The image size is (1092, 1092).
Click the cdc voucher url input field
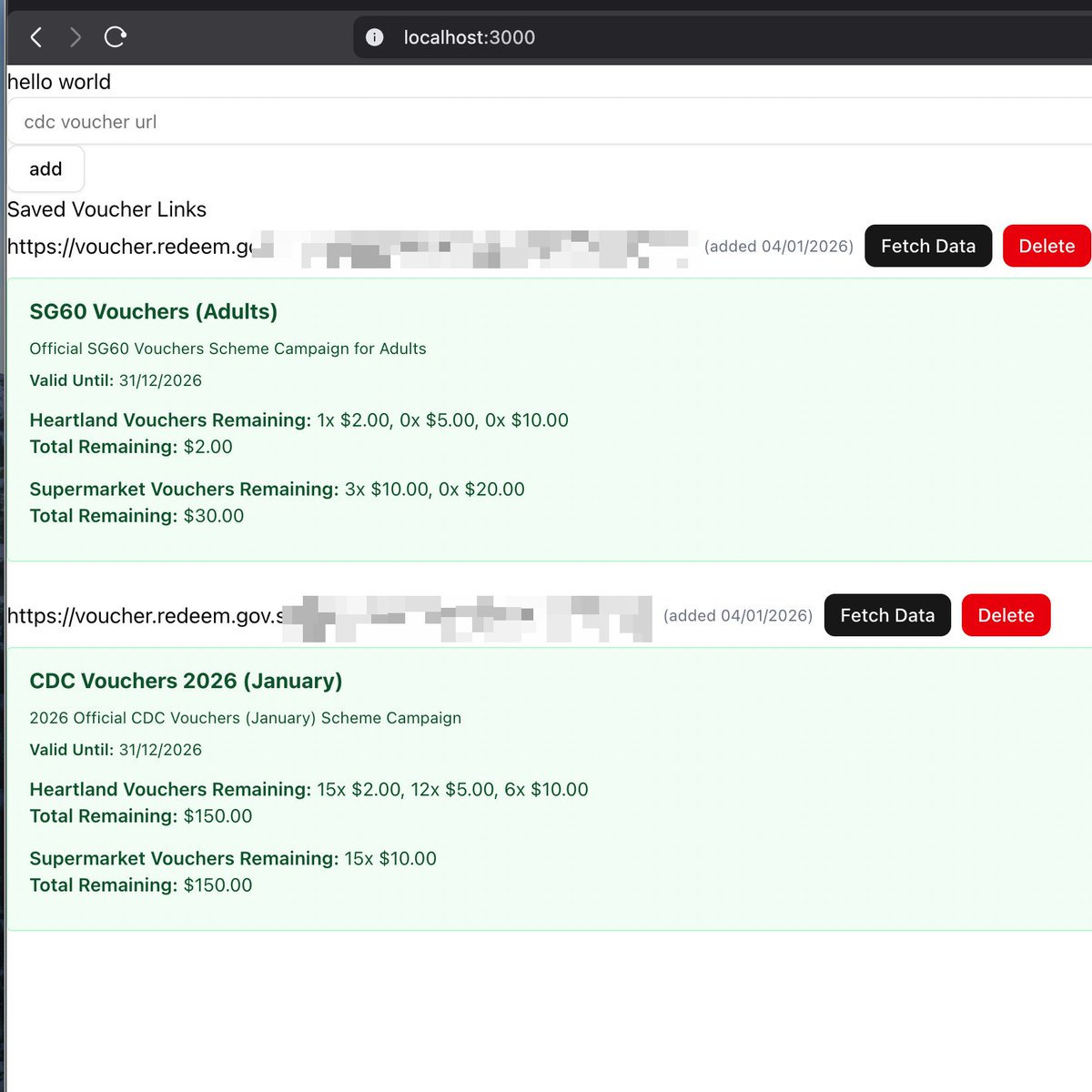tap(551, 121)
